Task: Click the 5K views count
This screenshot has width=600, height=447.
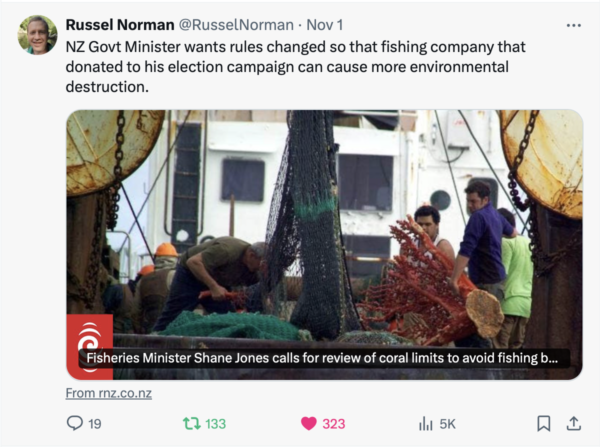Action: tap(447, 423)
